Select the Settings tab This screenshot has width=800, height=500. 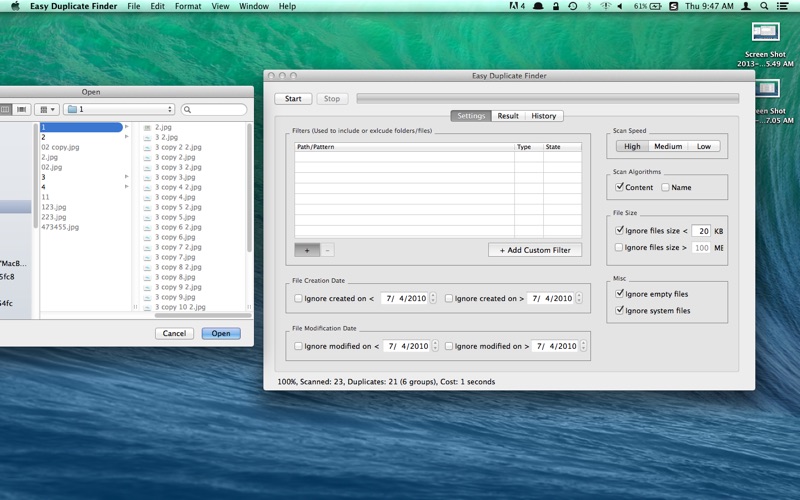coord(471,116)
